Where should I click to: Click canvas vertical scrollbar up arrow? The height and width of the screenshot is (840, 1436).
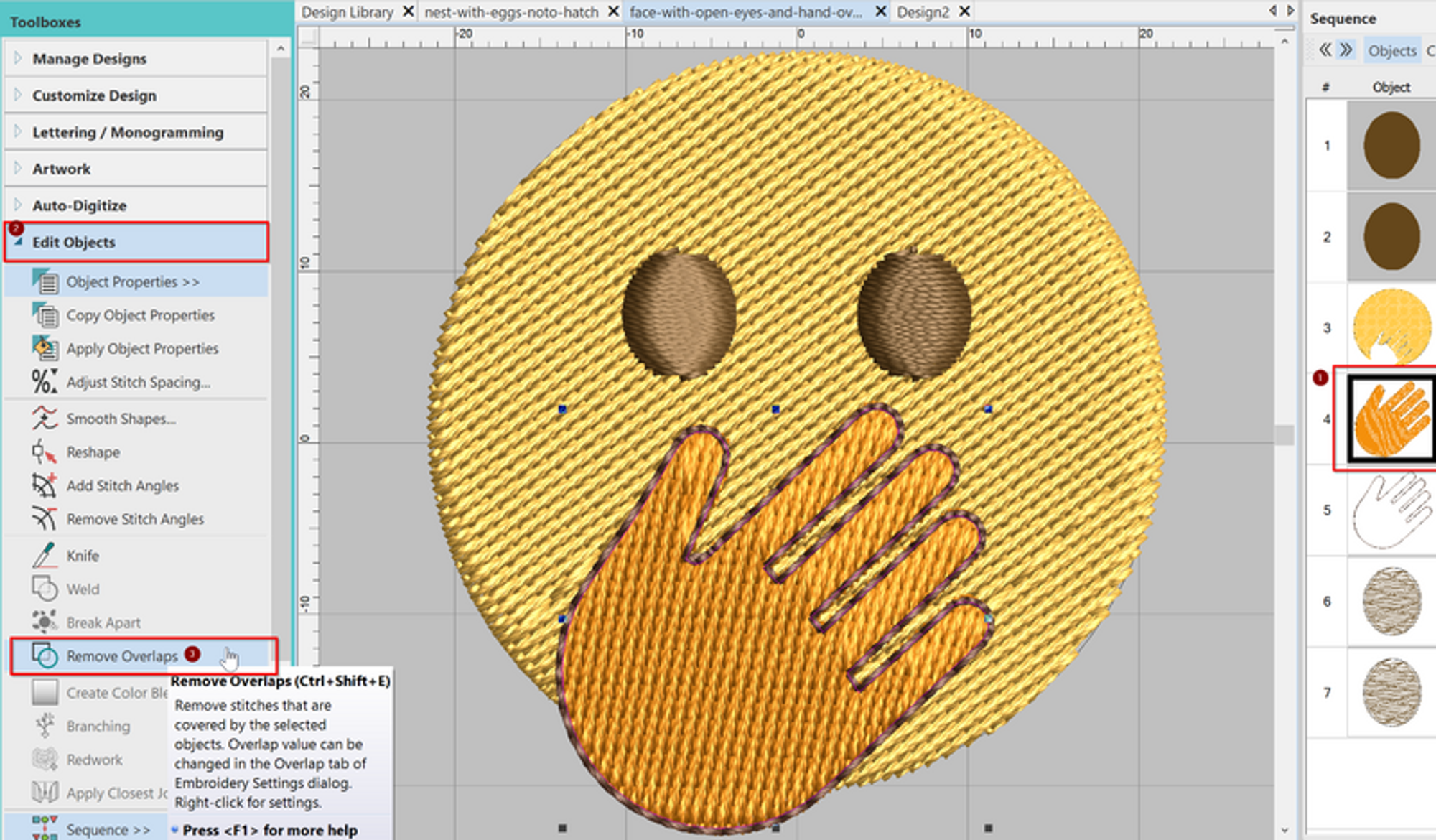coord(1284,42)
